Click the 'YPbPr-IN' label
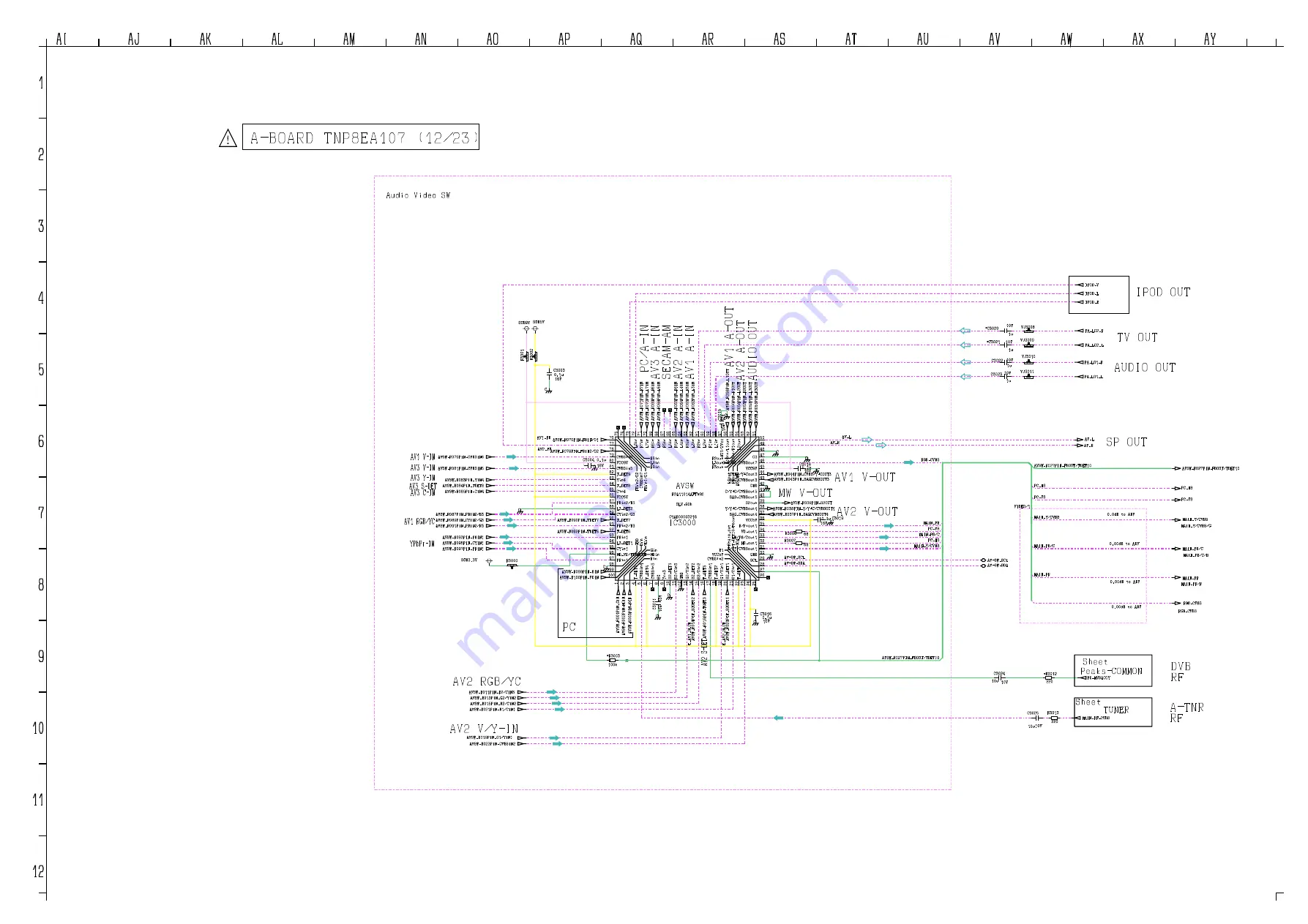Image resolution: width=1308 pixels, height=924 pixels. (422, 544)
